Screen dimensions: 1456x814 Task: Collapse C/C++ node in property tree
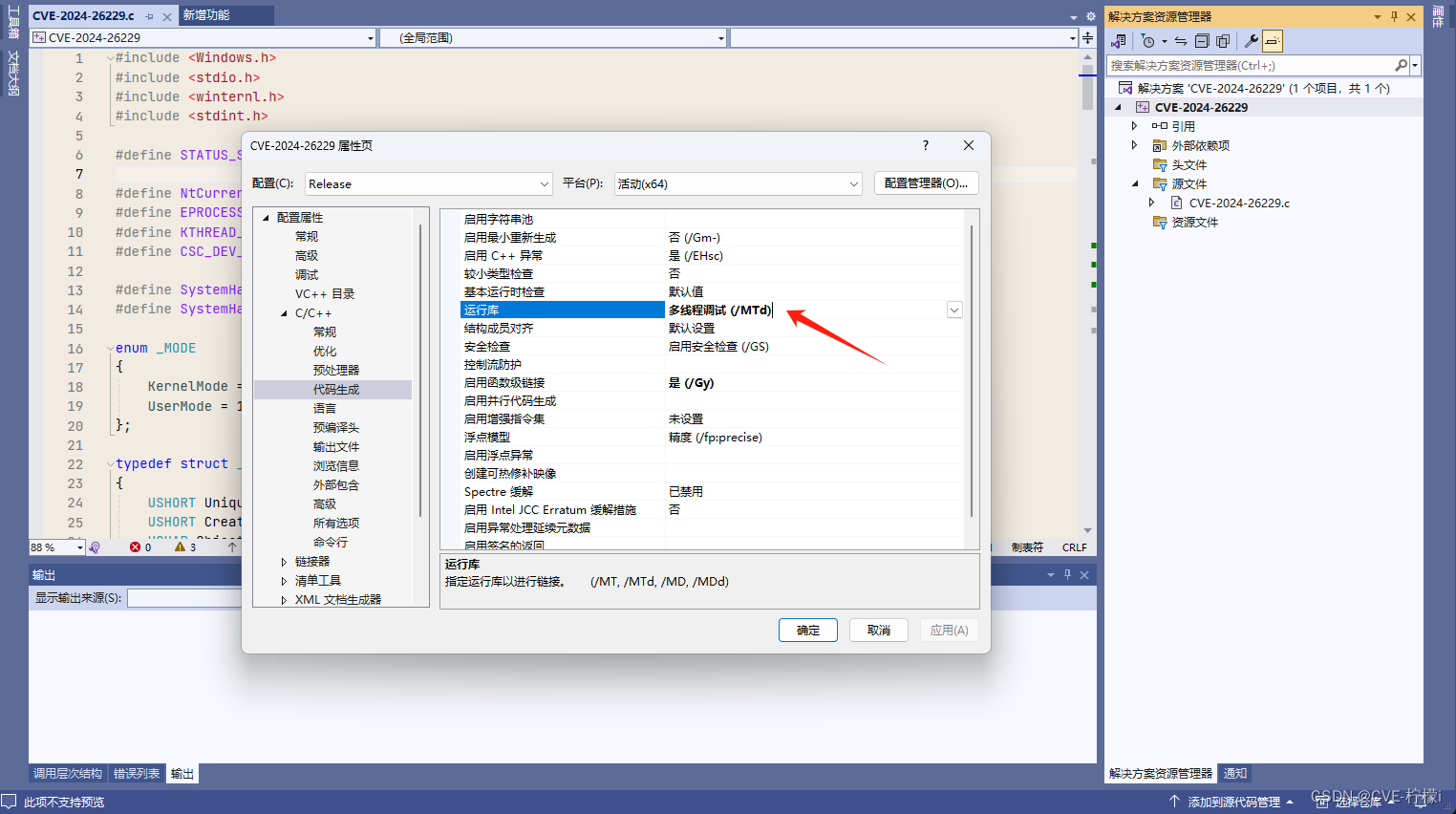pos(284,312)
